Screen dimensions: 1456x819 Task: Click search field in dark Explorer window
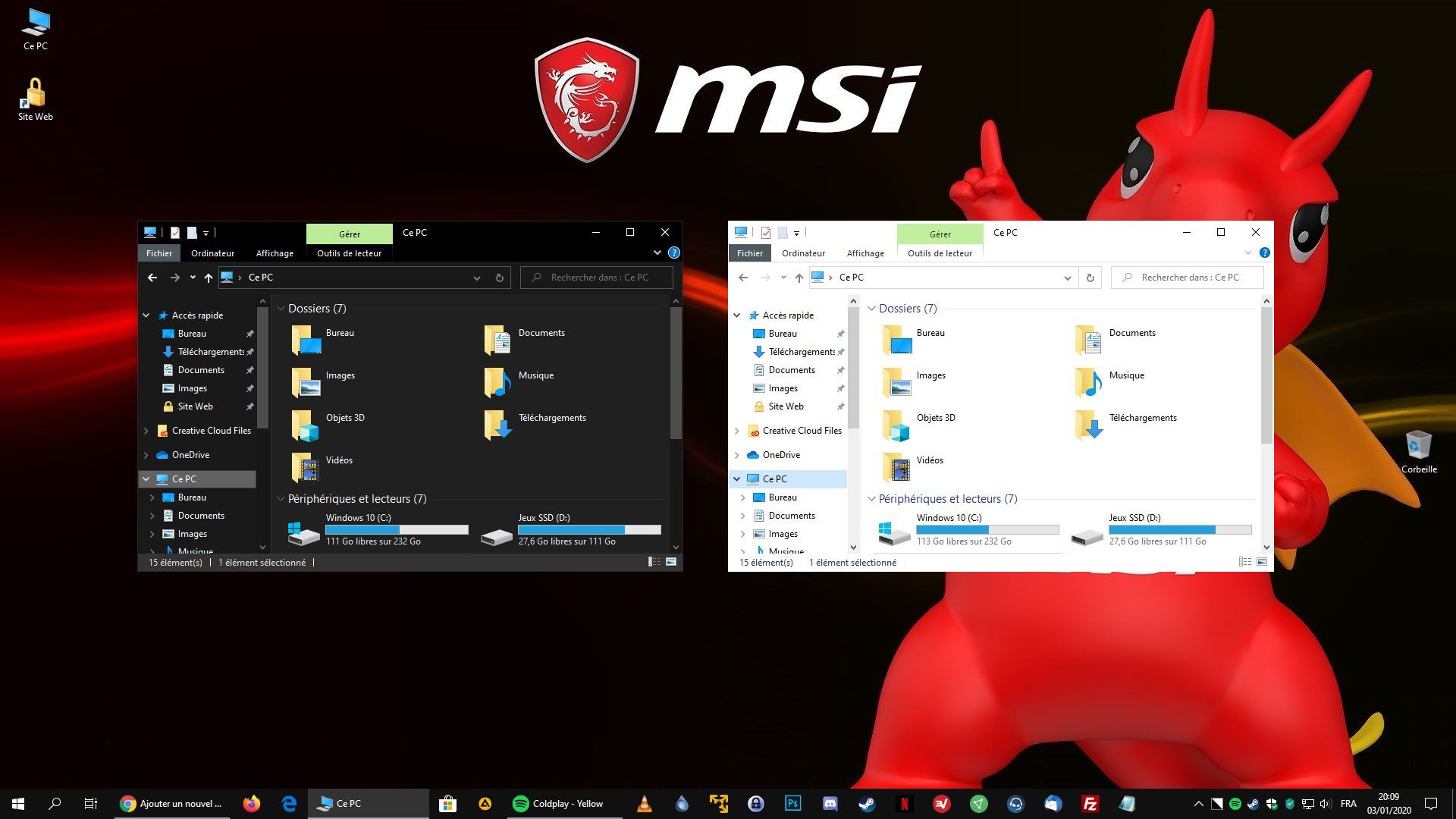(x=597, y=278)
